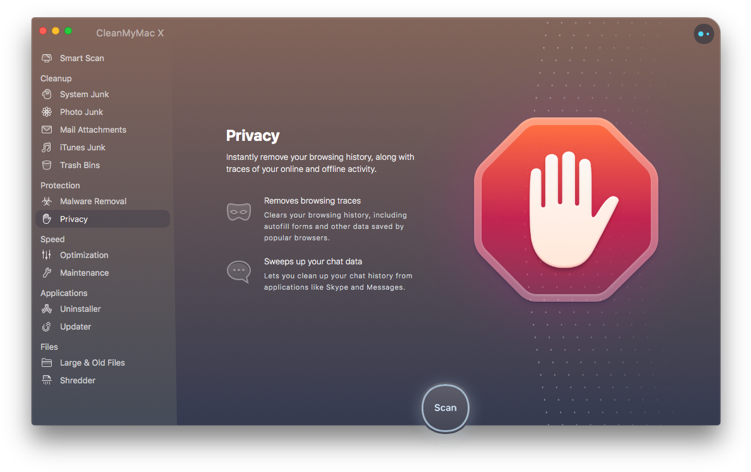751x472 pixels.
Task: Click the Large & Old Files folder icon
Action: click(46, 362)
